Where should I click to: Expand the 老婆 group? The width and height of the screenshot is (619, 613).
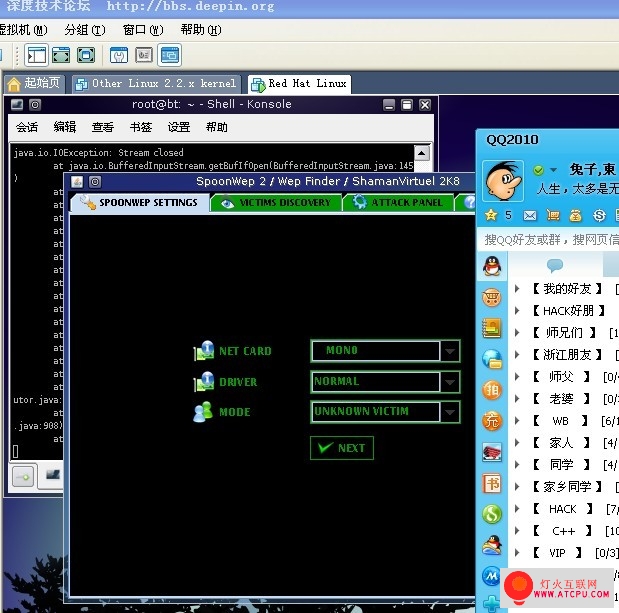point(517,399)
